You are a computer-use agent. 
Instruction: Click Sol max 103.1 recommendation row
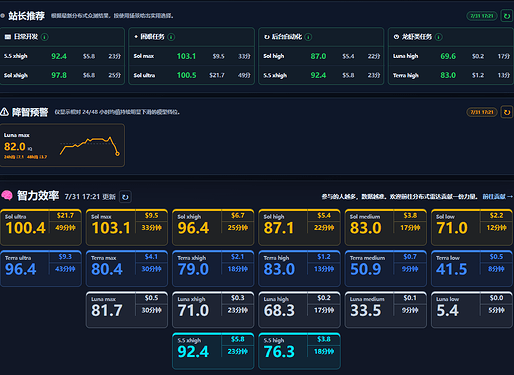[192, 56]
